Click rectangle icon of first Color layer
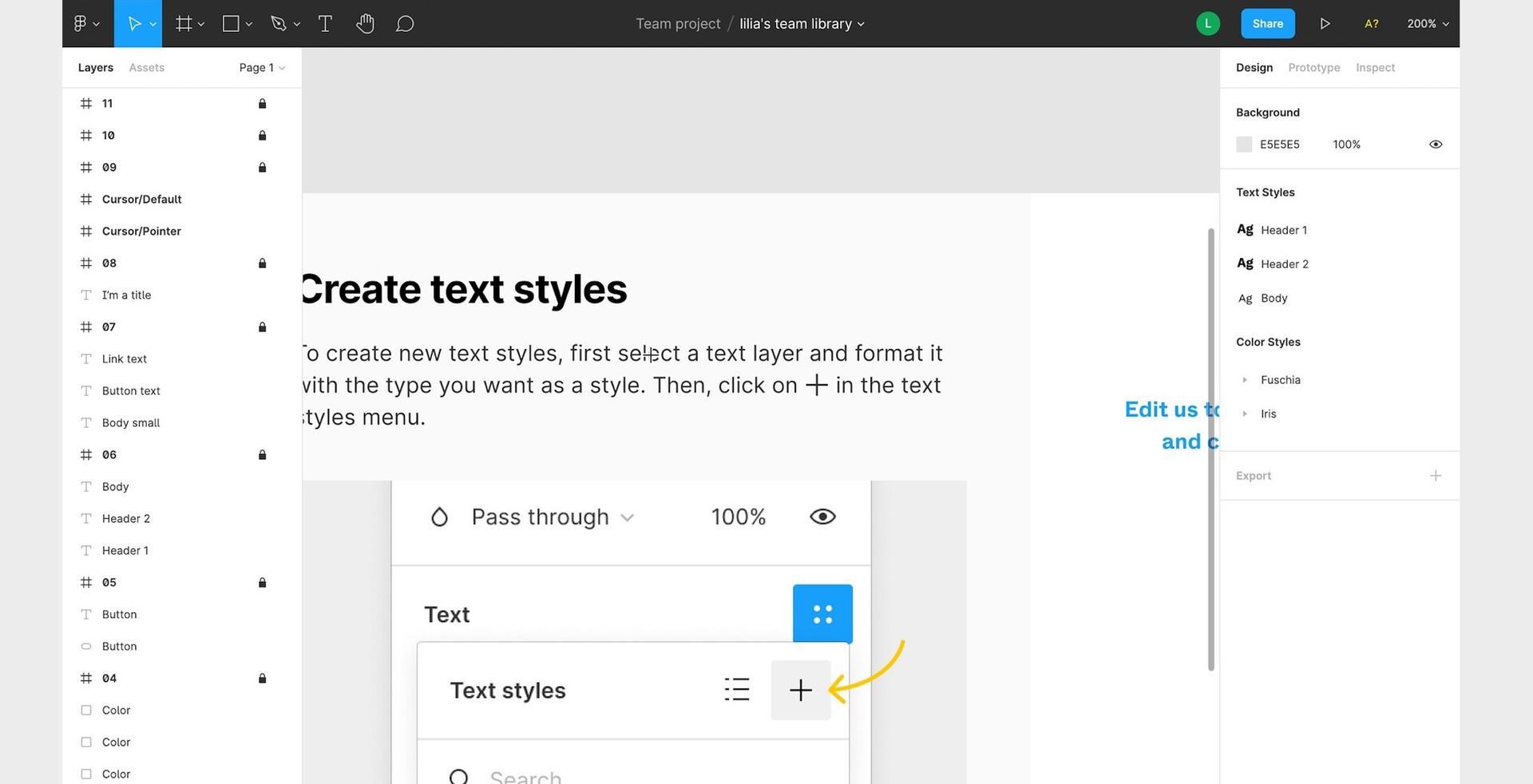 86,710
